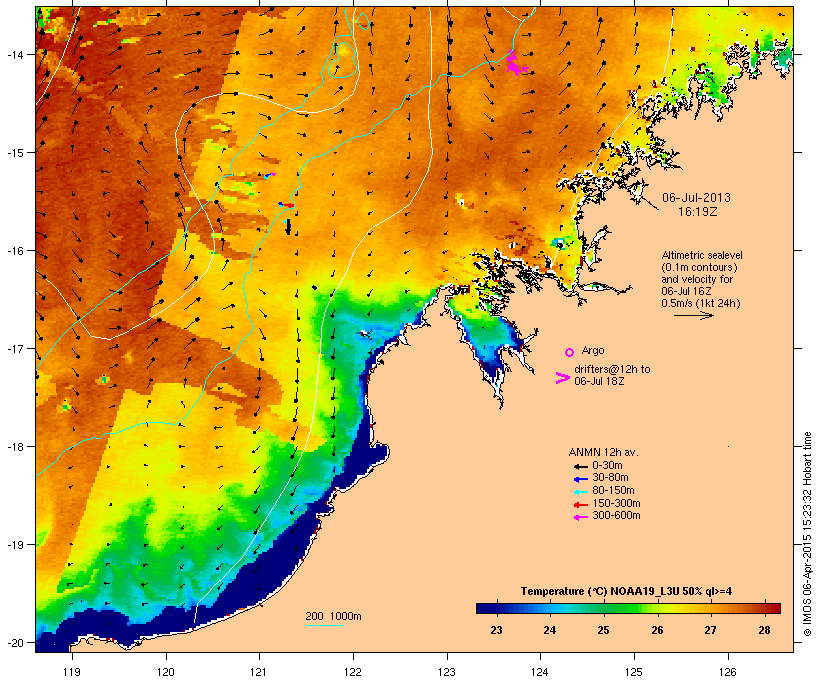
Task: Click the 119 longitude axis label
Action: pos(72,672)
